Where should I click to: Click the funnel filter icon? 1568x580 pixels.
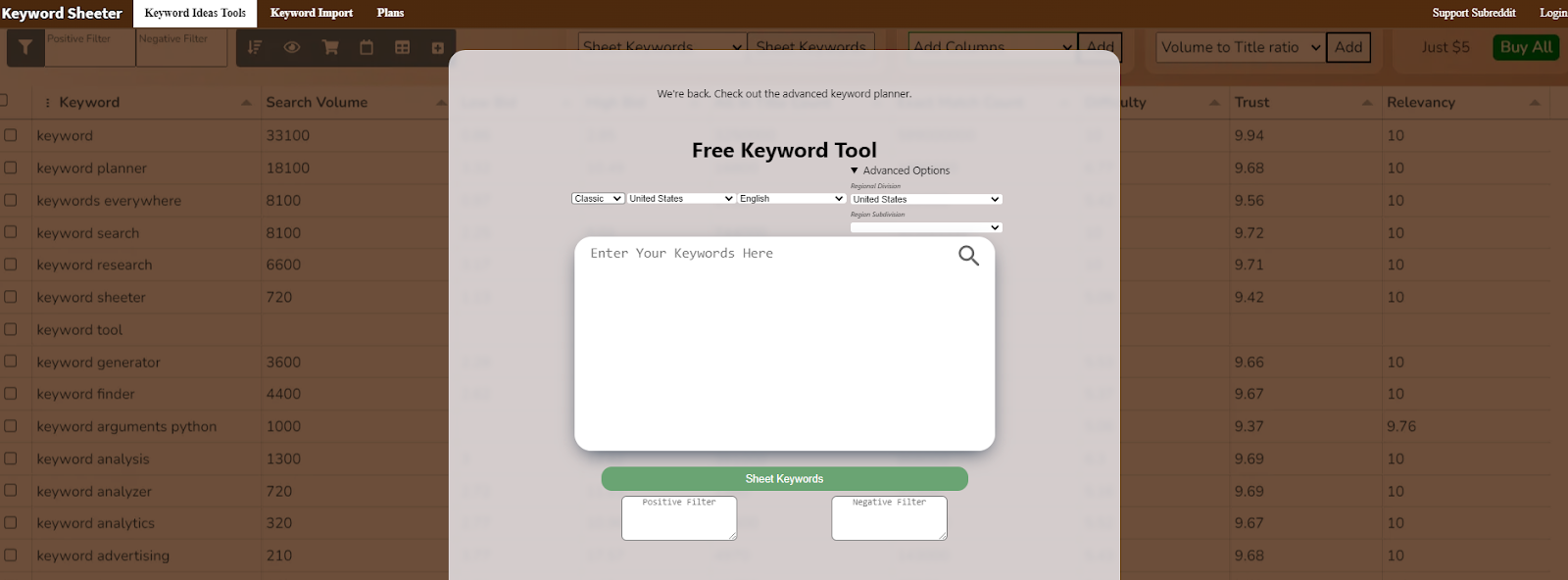coord(25,47)
